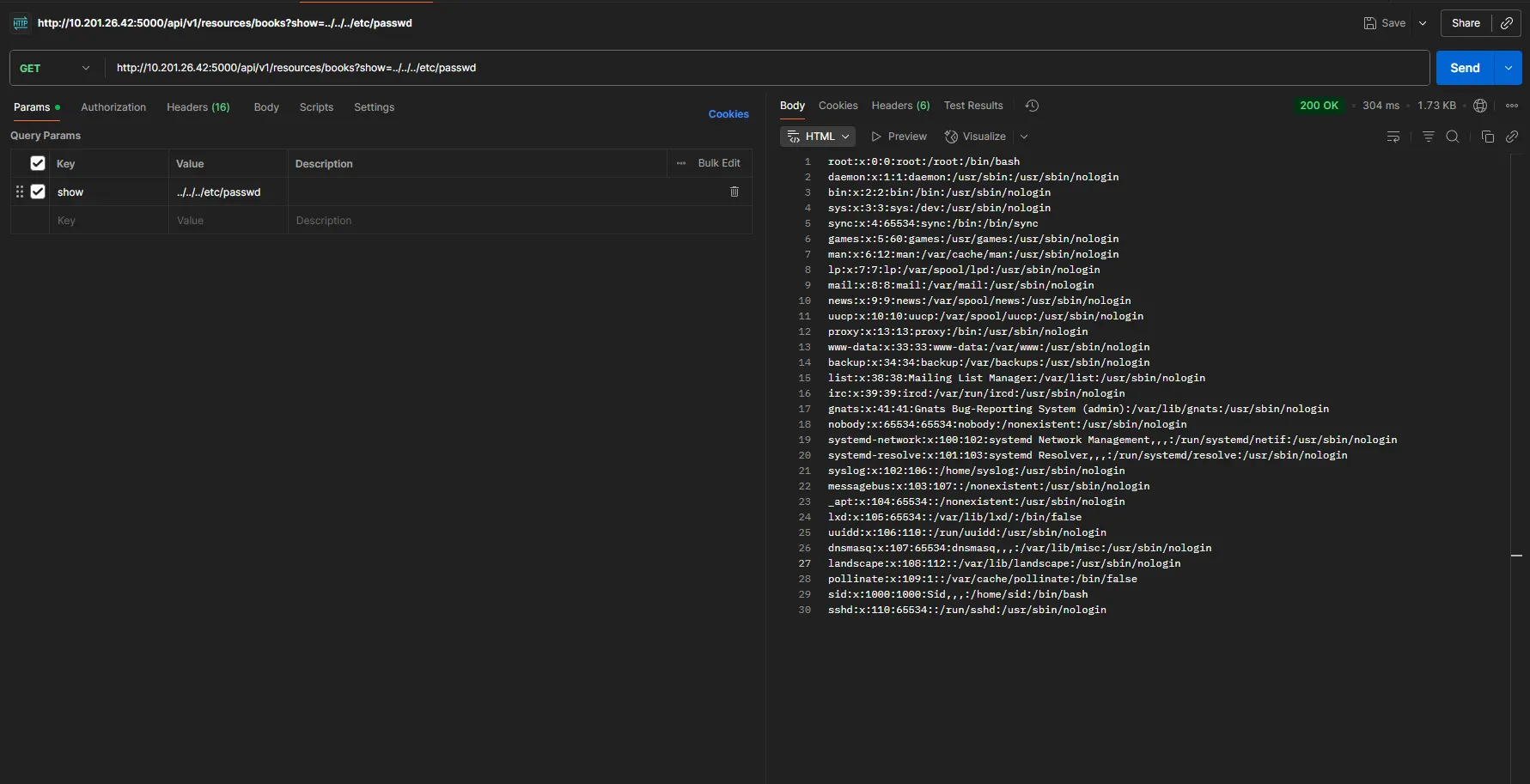Open search within the response body

coord(1453,136)
